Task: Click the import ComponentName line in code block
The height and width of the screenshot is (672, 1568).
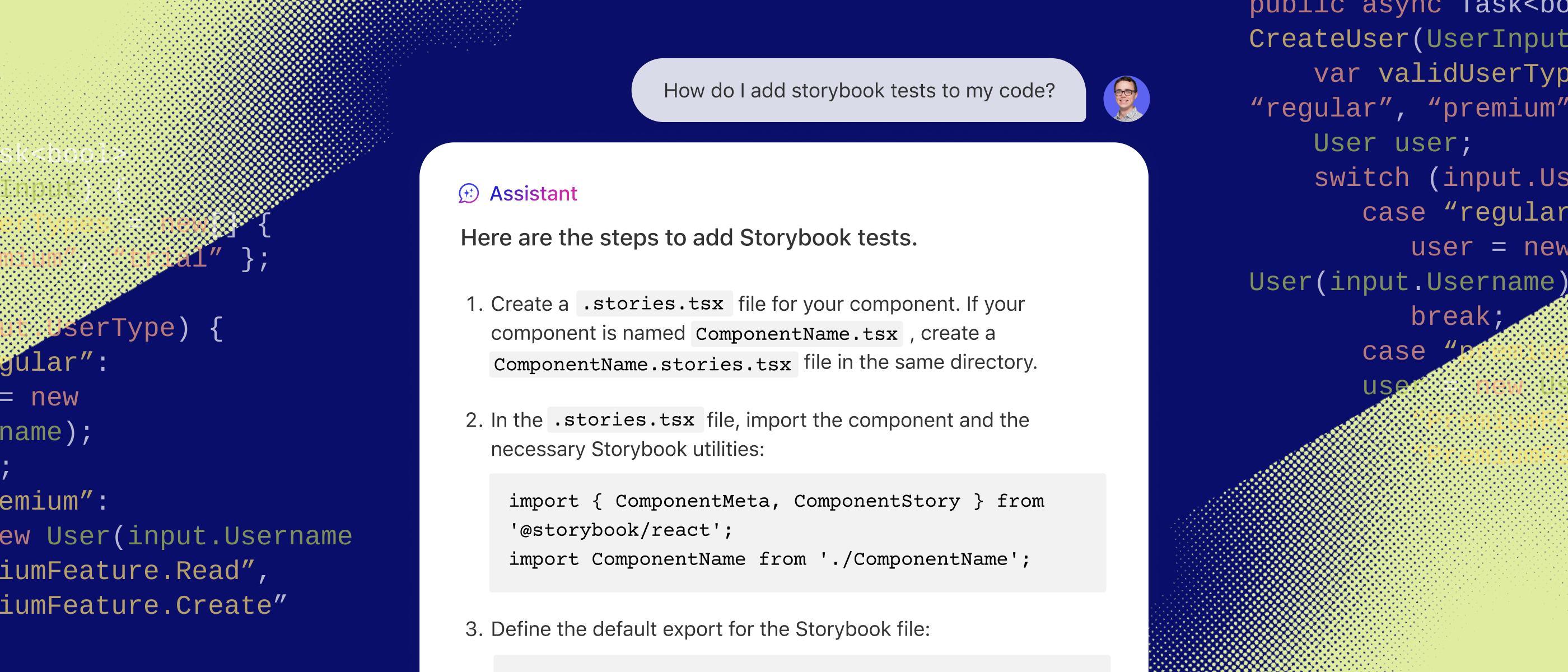Action: click(769, 559)
